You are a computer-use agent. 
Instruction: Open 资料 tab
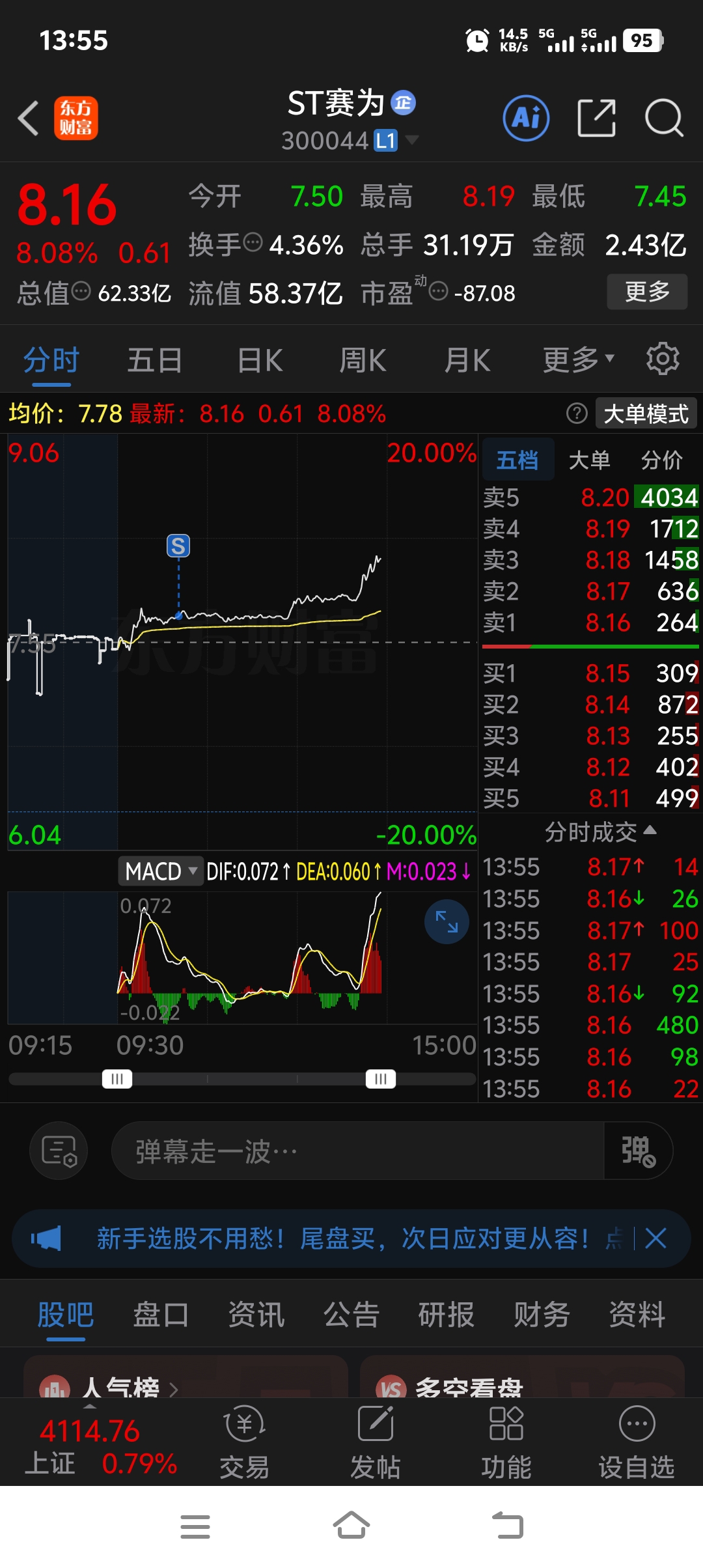[637, 1314]
